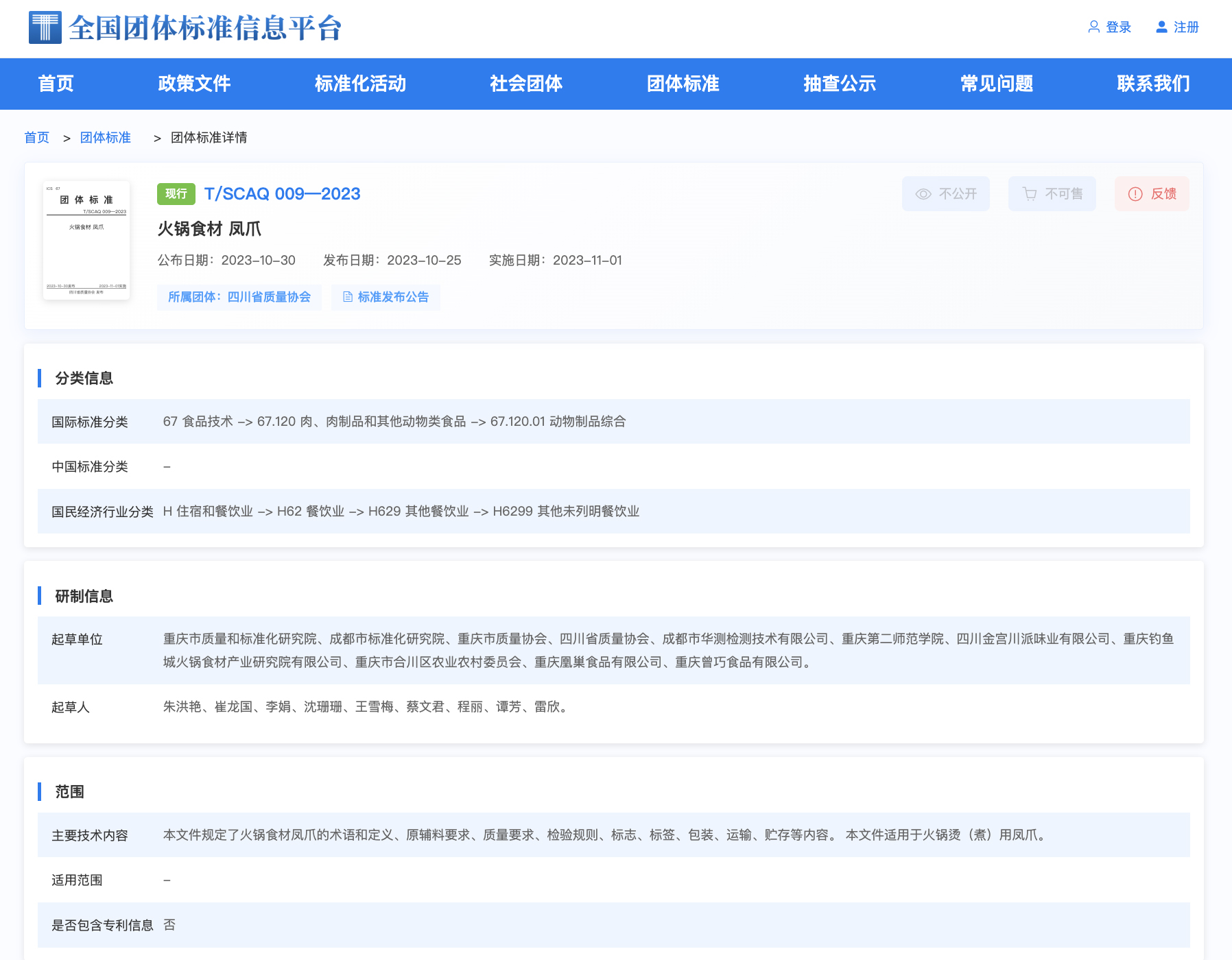Screen dimensions: 1232x960
Task: Click the 范围 section heading
Action: click(69, 791)
